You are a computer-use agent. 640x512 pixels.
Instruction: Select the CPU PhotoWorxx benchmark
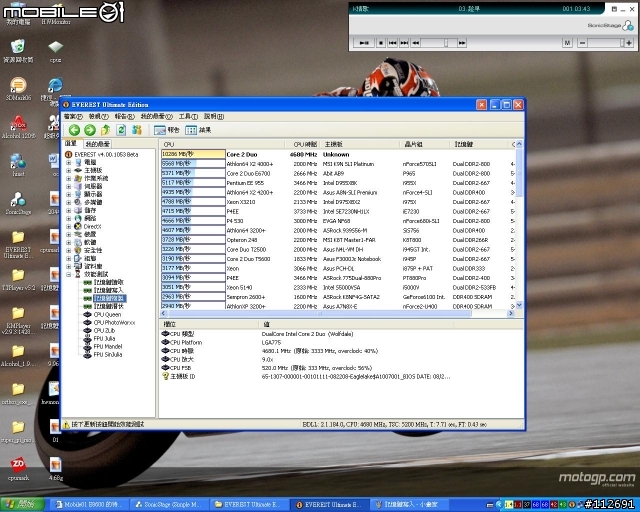tap(114, 323)
